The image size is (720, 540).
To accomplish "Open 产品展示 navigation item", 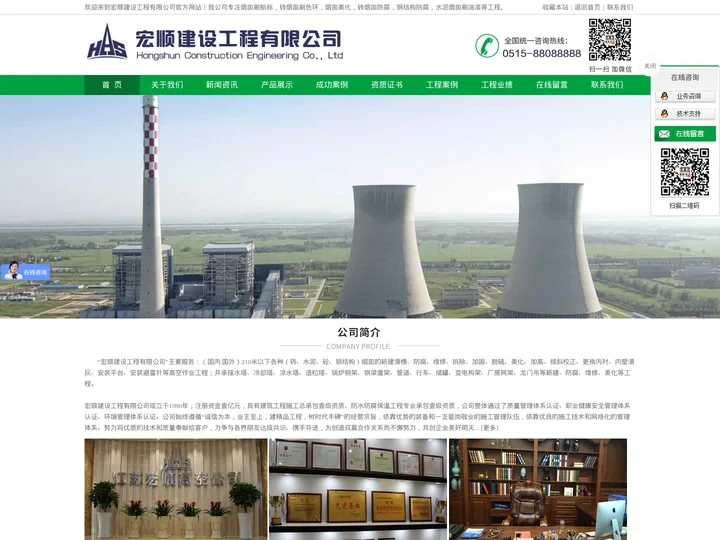I will point(277,85).
